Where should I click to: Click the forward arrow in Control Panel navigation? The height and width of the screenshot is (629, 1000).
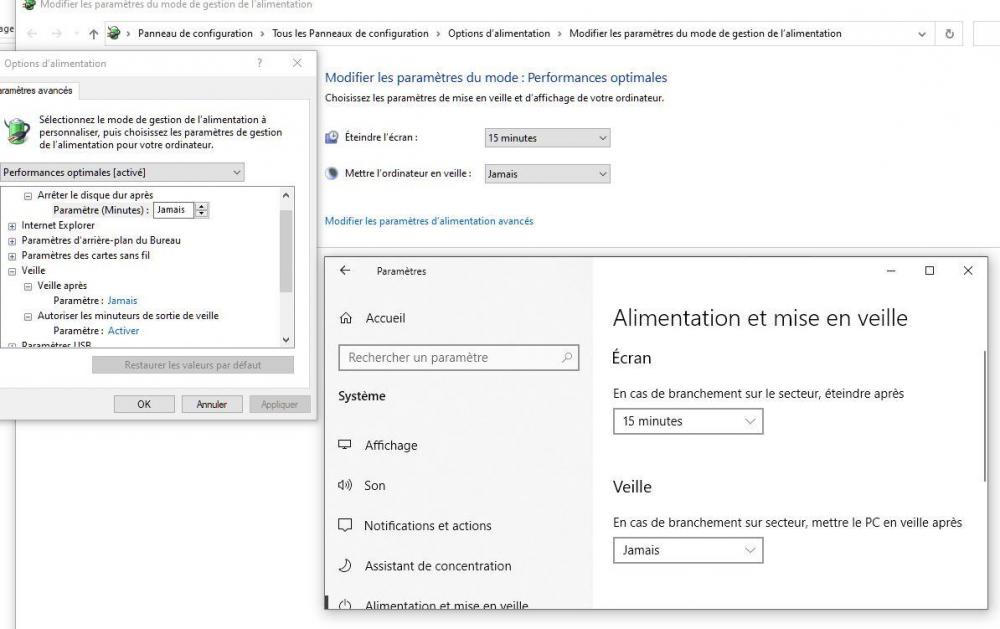pyautogui.click(x=56, y=34)
